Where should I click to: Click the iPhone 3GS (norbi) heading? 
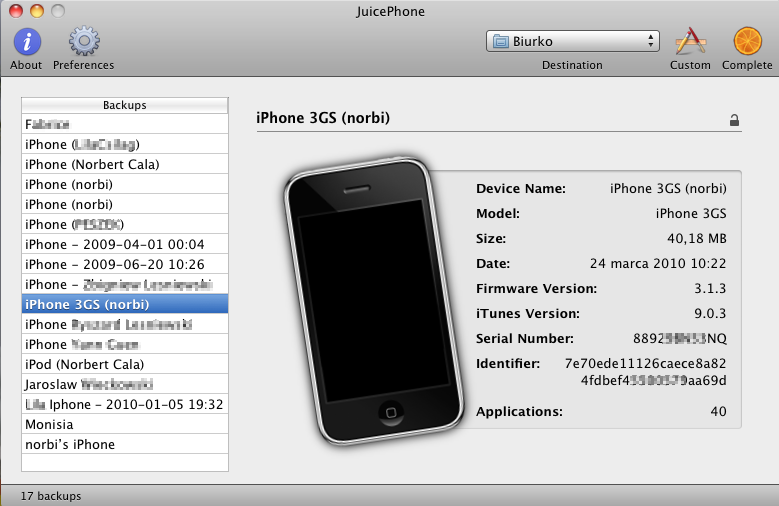click(323, 118)
